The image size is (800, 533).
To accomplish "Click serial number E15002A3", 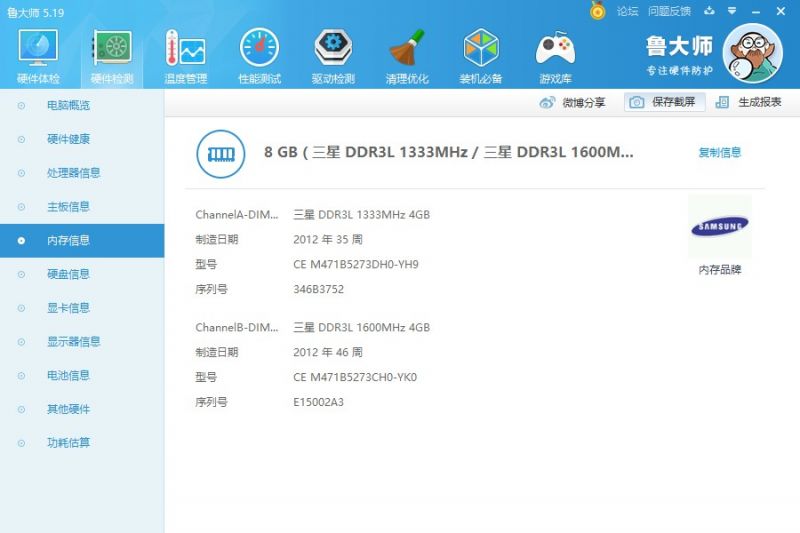I will click(318, 402).
